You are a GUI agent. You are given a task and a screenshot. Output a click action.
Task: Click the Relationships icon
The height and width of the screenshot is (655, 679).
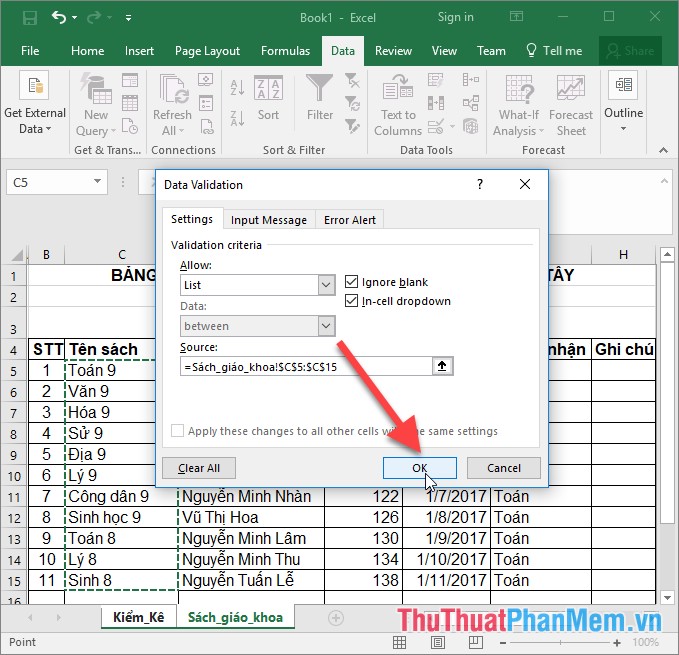pyautogui.click(x=471, y=103)
